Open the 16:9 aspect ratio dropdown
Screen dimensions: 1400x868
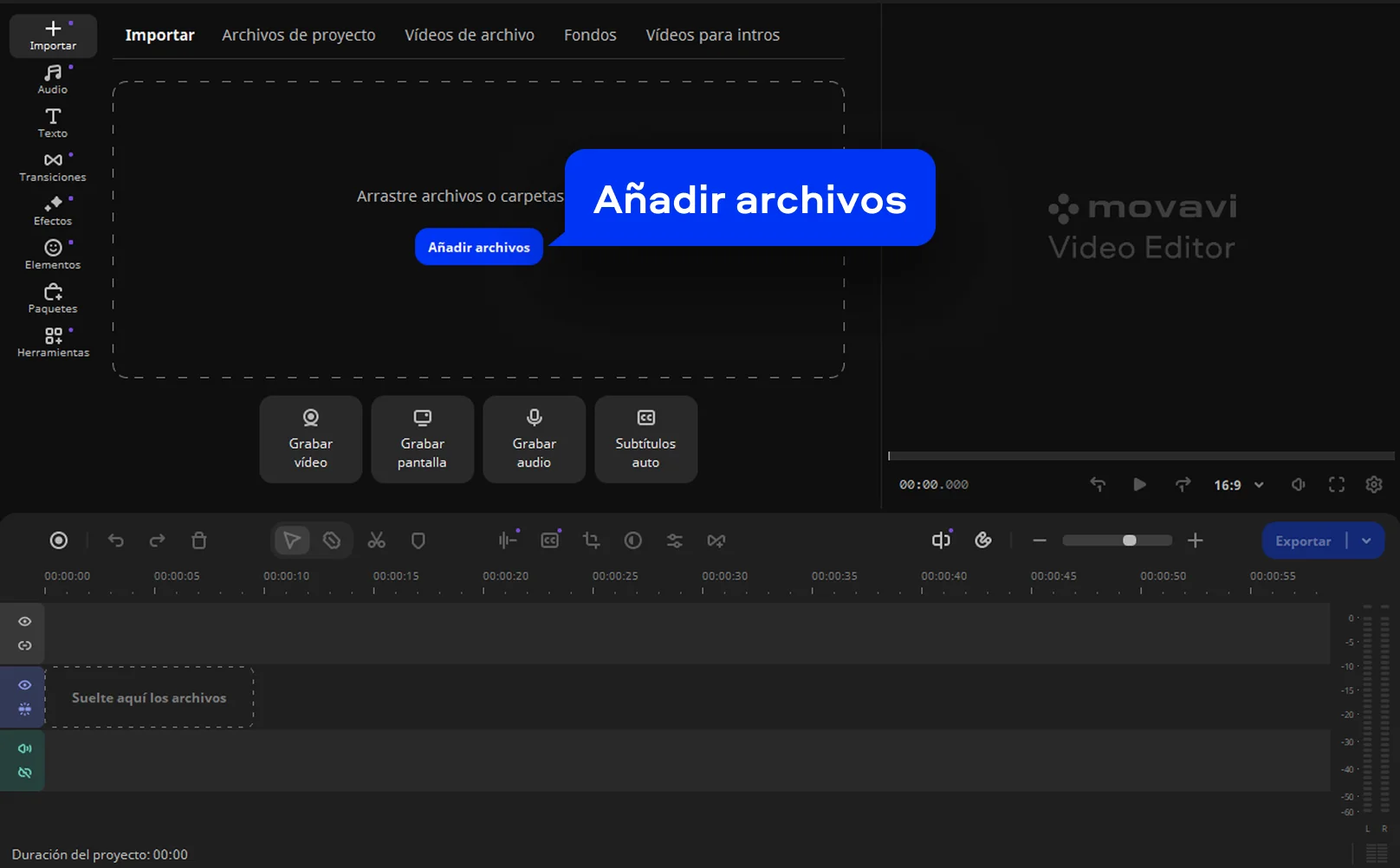[x=1237, y=485]
